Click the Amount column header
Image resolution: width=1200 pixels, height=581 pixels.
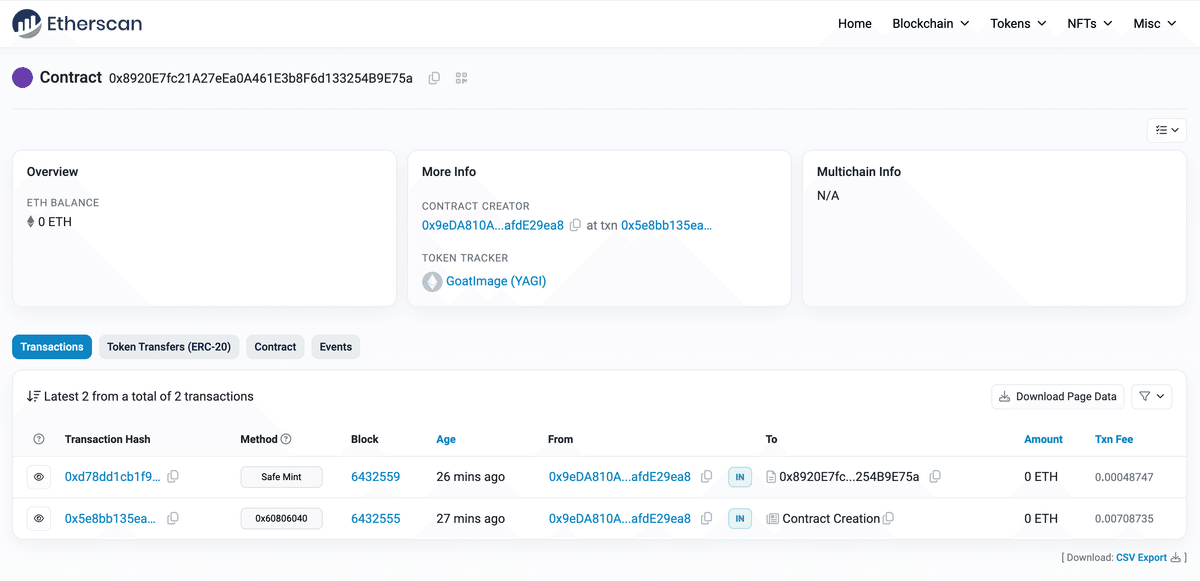(1043, 439)
